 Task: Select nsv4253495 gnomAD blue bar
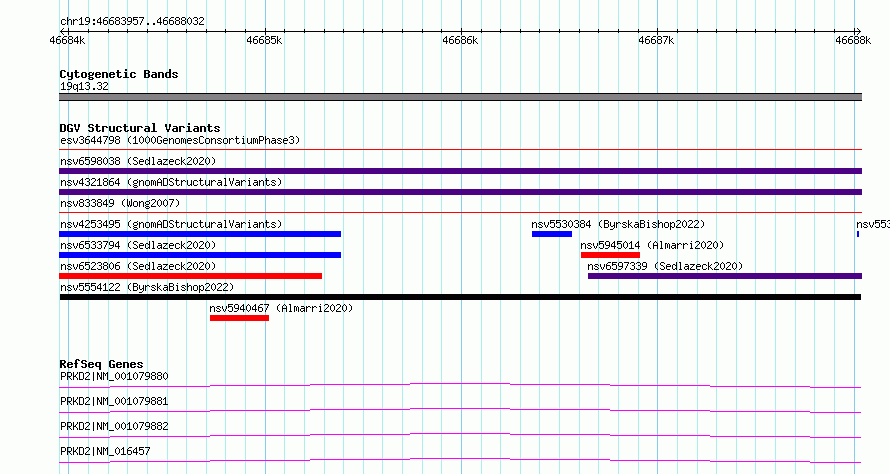coord(200,234)
